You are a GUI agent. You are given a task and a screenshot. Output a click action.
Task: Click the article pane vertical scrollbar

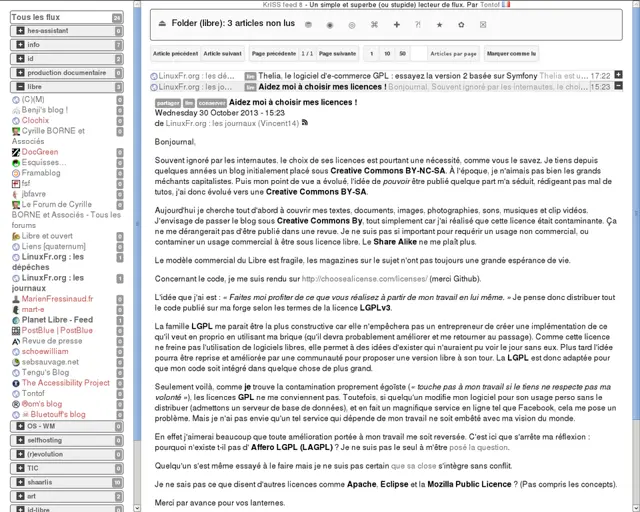coord(636,212)
